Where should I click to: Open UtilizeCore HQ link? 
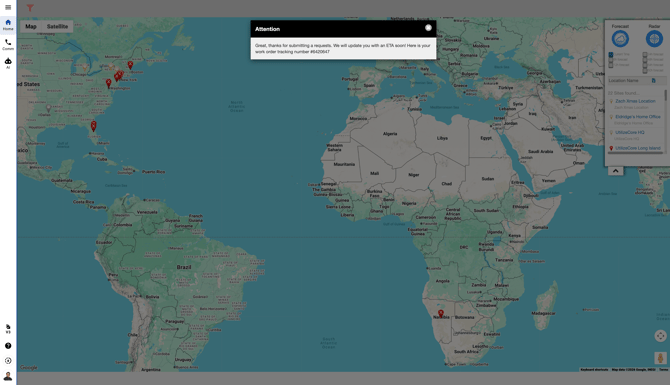point(629,132)
